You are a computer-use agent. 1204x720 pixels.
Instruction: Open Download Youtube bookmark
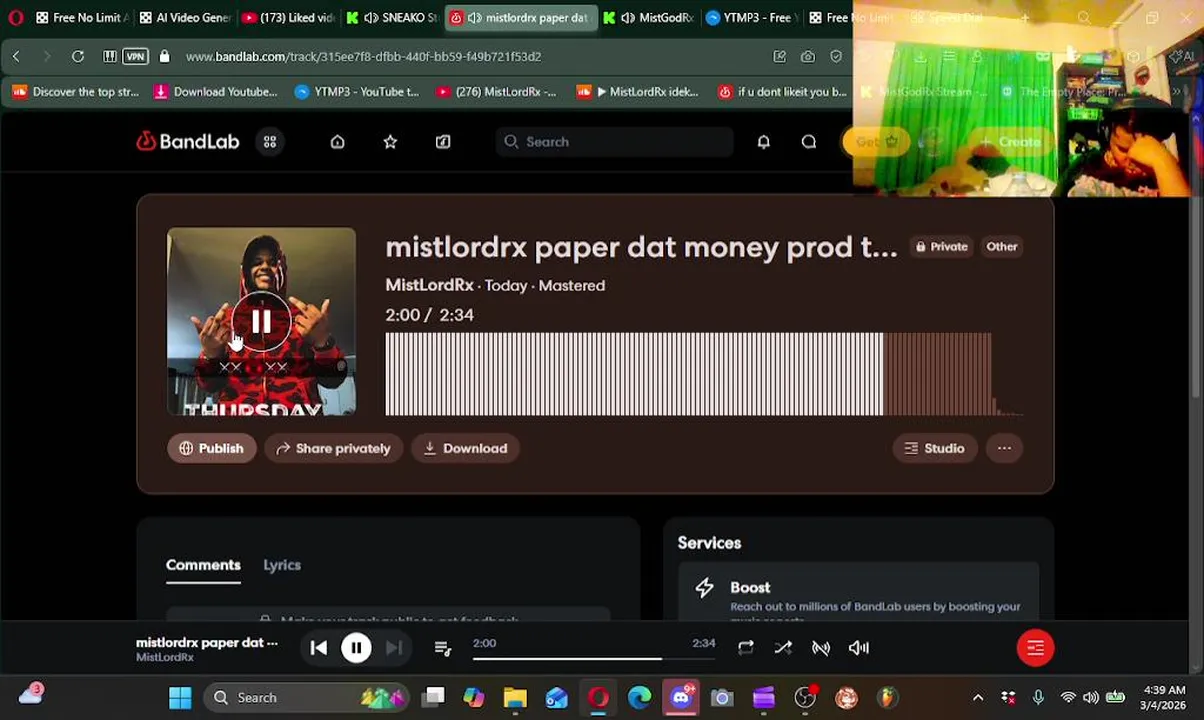click(x=215, y=92)
